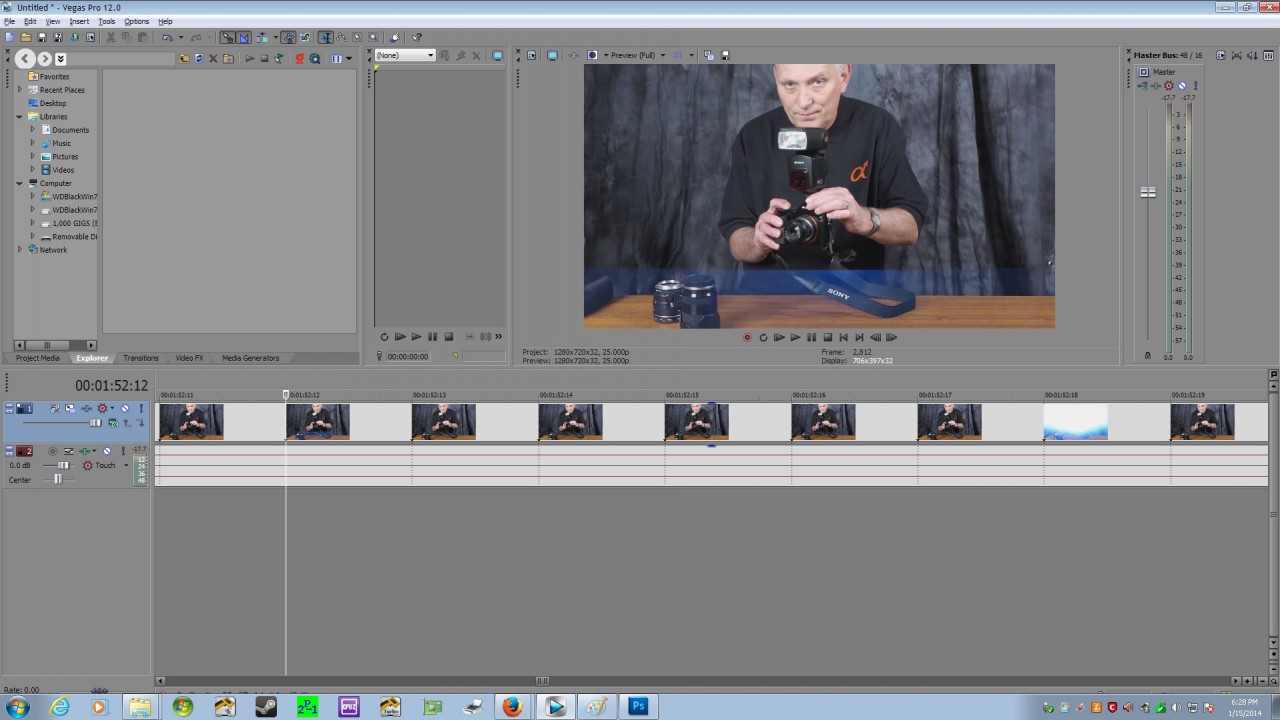1280x720 pixels.
Task: Select the white flash clip thumbnail
Action: tap(1075, 421)
